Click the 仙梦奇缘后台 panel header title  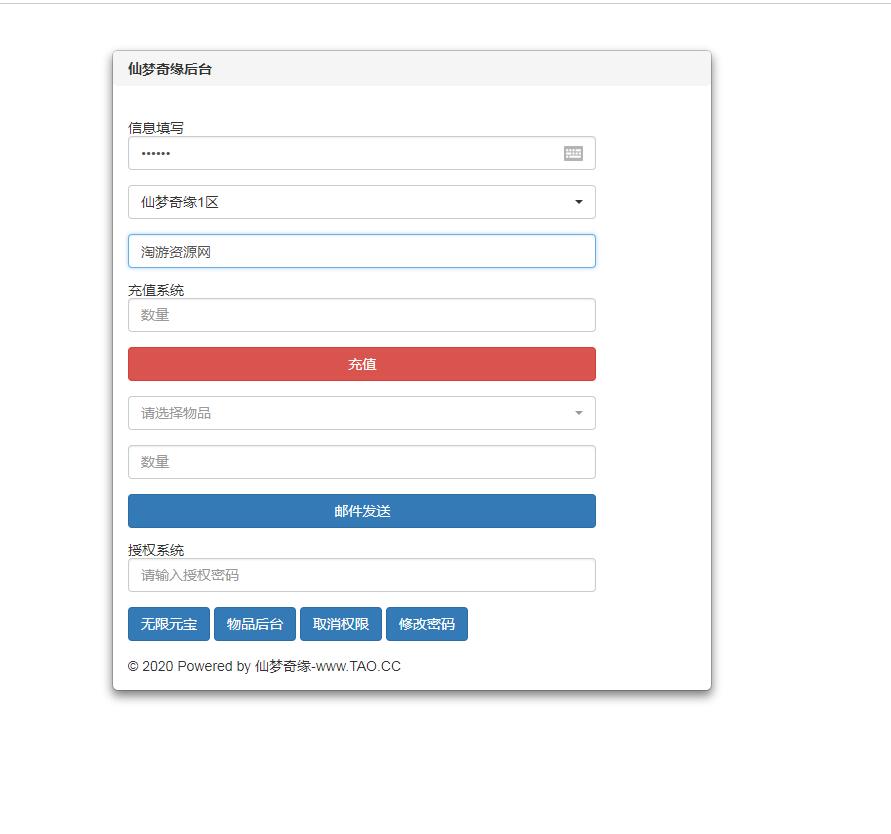170,69
